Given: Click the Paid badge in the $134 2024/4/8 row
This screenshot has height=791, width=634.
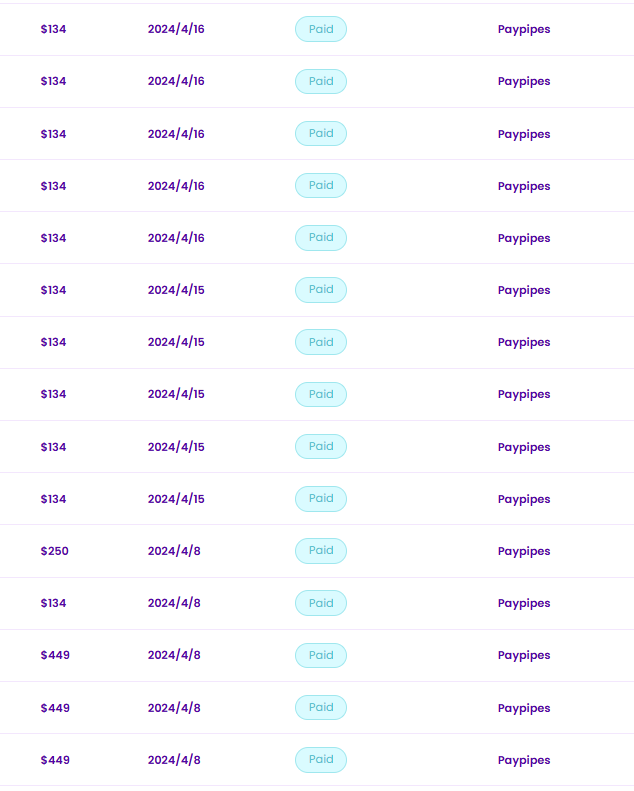Looking at the screenshot, I should pyautogui.click(x=321, y=603).
